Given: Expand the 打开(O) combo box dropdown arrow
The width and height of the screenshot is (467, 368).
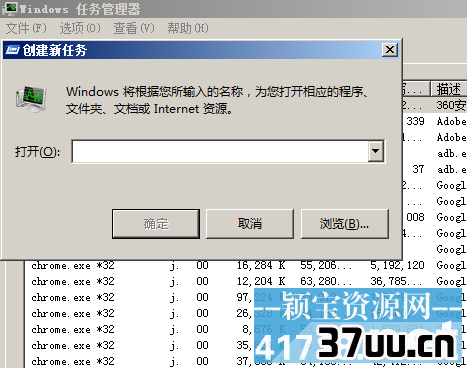Looking at the screenshot, I should point(376,151).
